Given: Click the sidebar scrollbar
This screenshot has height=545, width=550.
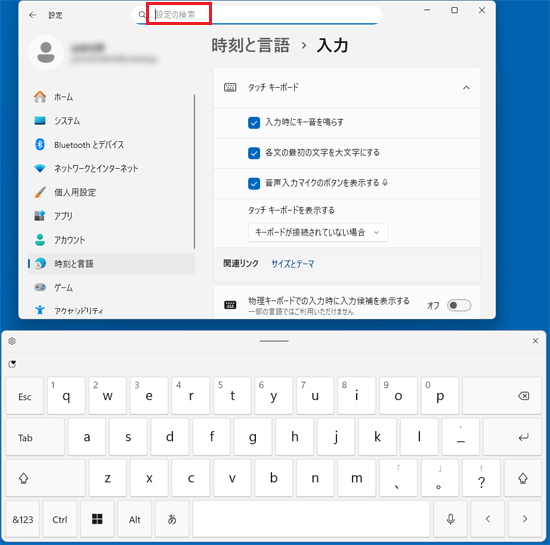Looking at the screenshot, I should click(x=194, y=171).
